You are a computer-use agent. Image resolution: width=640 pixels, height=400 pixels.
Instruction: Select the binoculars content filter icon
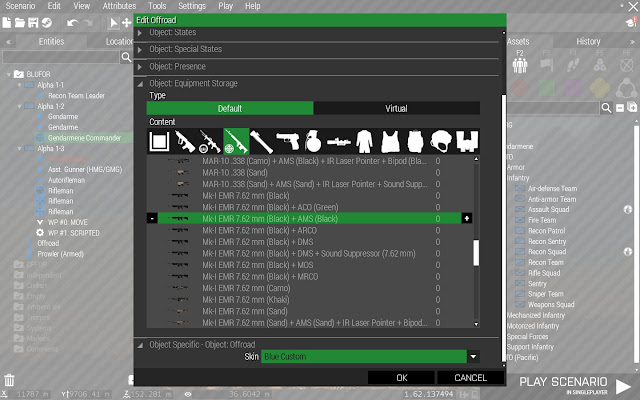point(467,141)
